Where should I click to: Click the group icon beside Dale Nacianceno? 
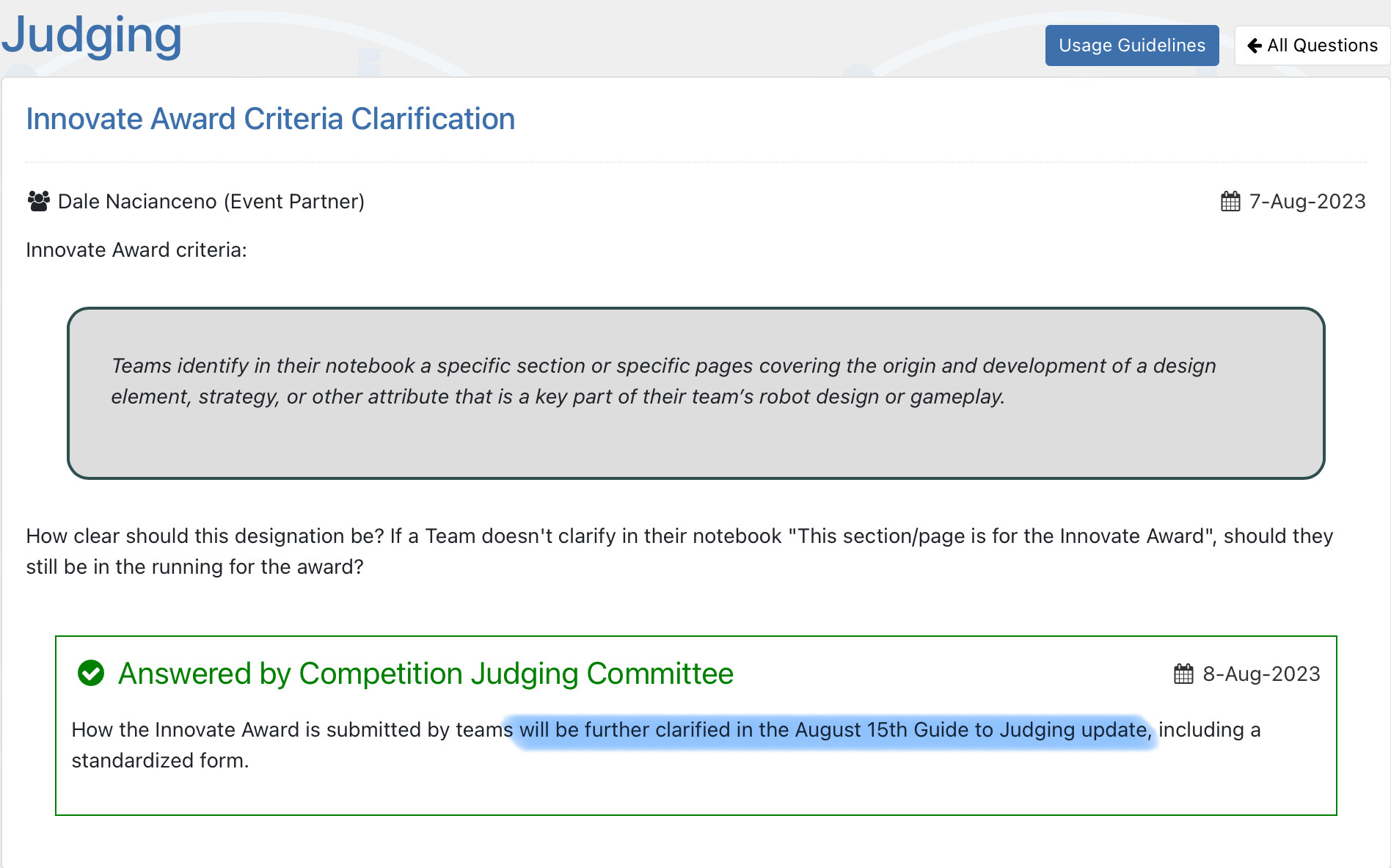[x=38, y=201]
